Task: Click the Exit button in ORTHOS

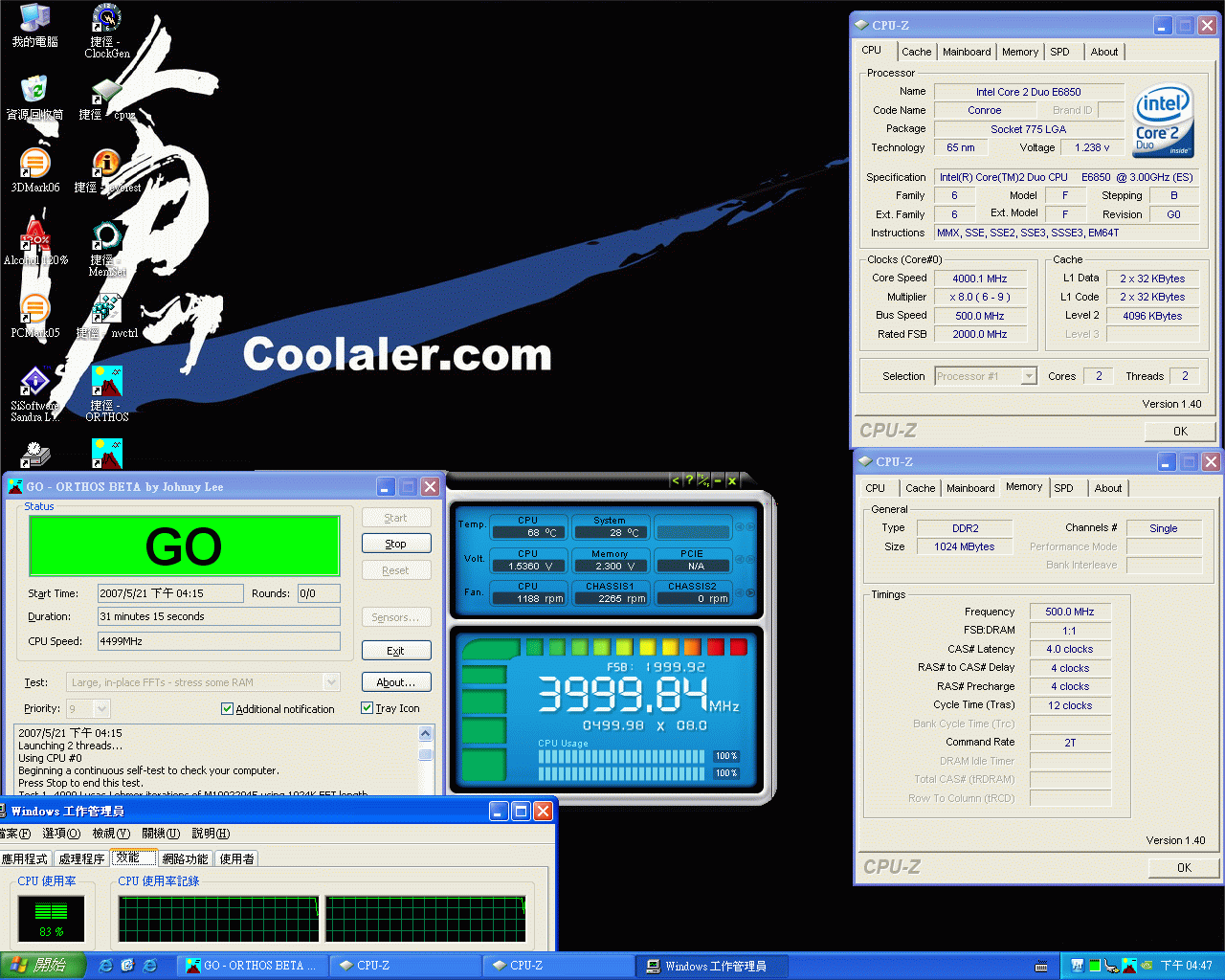Action: (x=396, y=651)
